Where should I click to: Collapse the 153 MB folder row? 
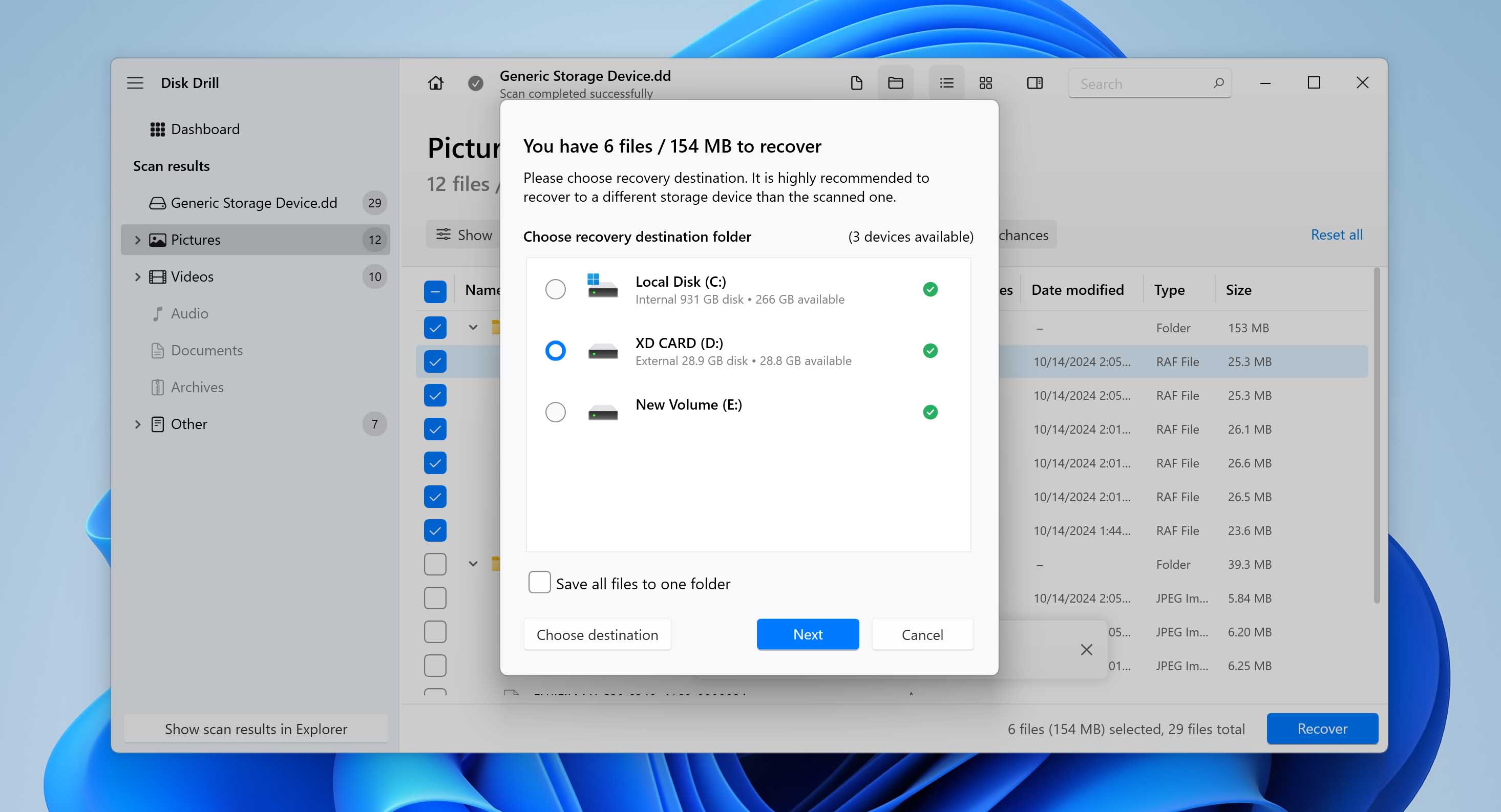click(x=473, y=328)
